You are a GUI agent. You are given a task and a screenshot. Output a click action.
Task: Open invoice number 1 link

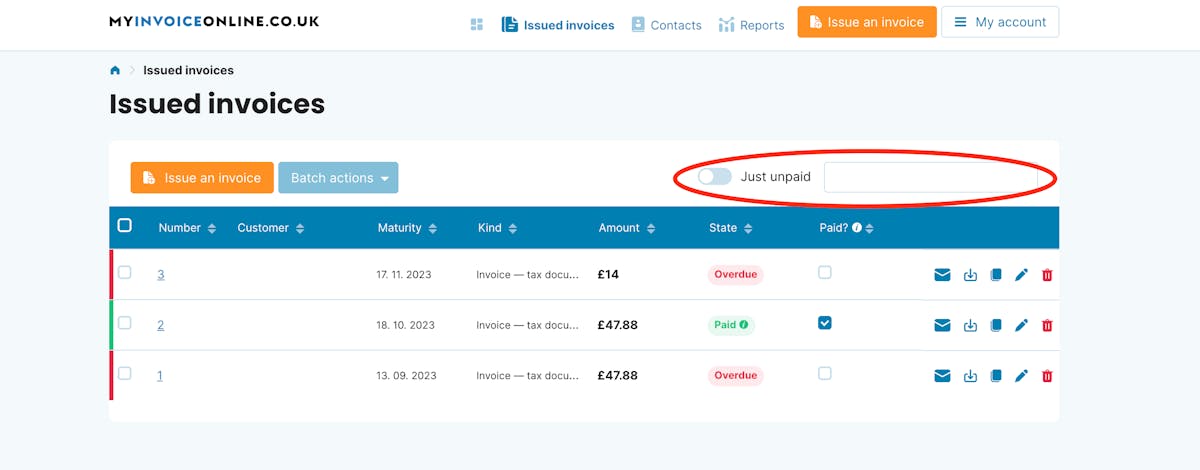(160, 375)
